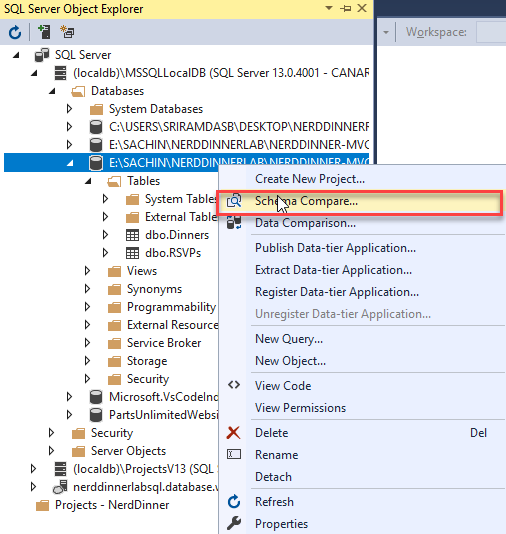Click the Microsoft.VsCodeInd database icon

coord(96,397)
